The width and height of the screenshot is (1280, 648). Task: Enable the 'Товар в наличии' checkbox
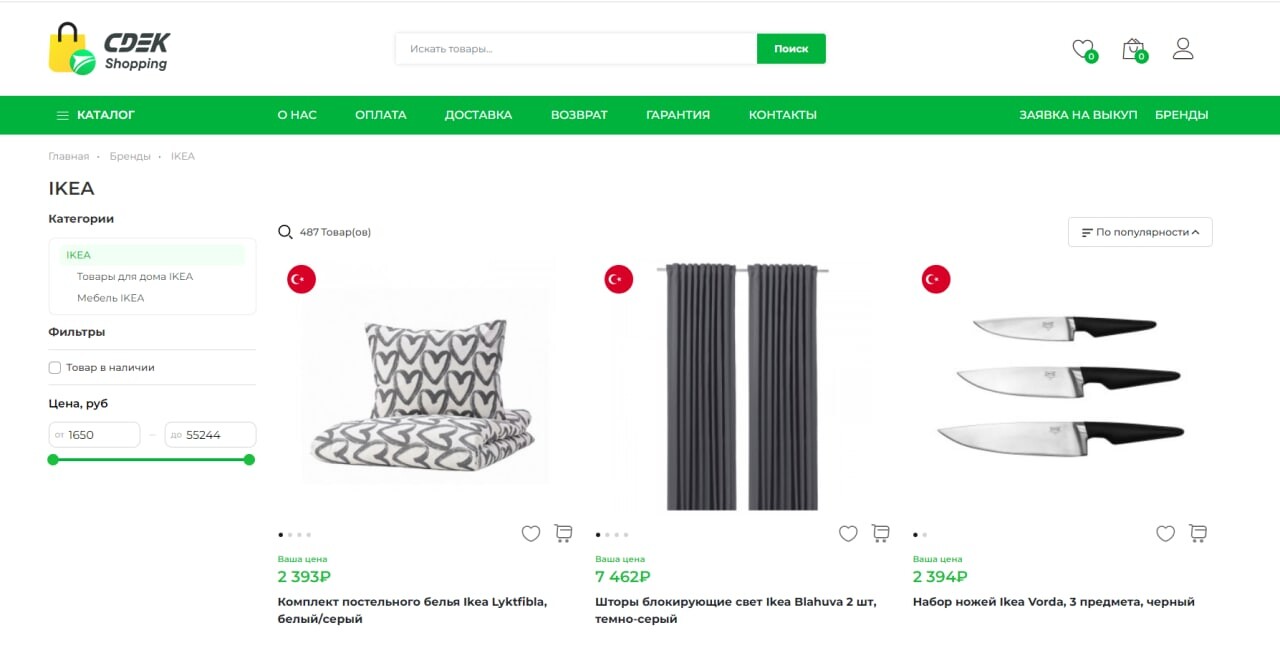click(55, 368)
